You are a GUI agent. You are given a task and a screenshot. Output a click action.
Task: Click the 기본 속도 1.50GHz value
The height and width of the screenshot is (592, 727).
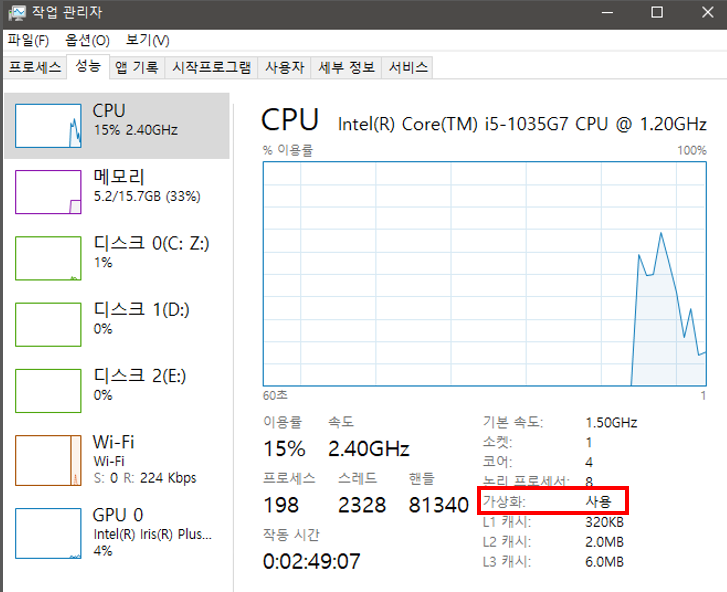[611, 422]
